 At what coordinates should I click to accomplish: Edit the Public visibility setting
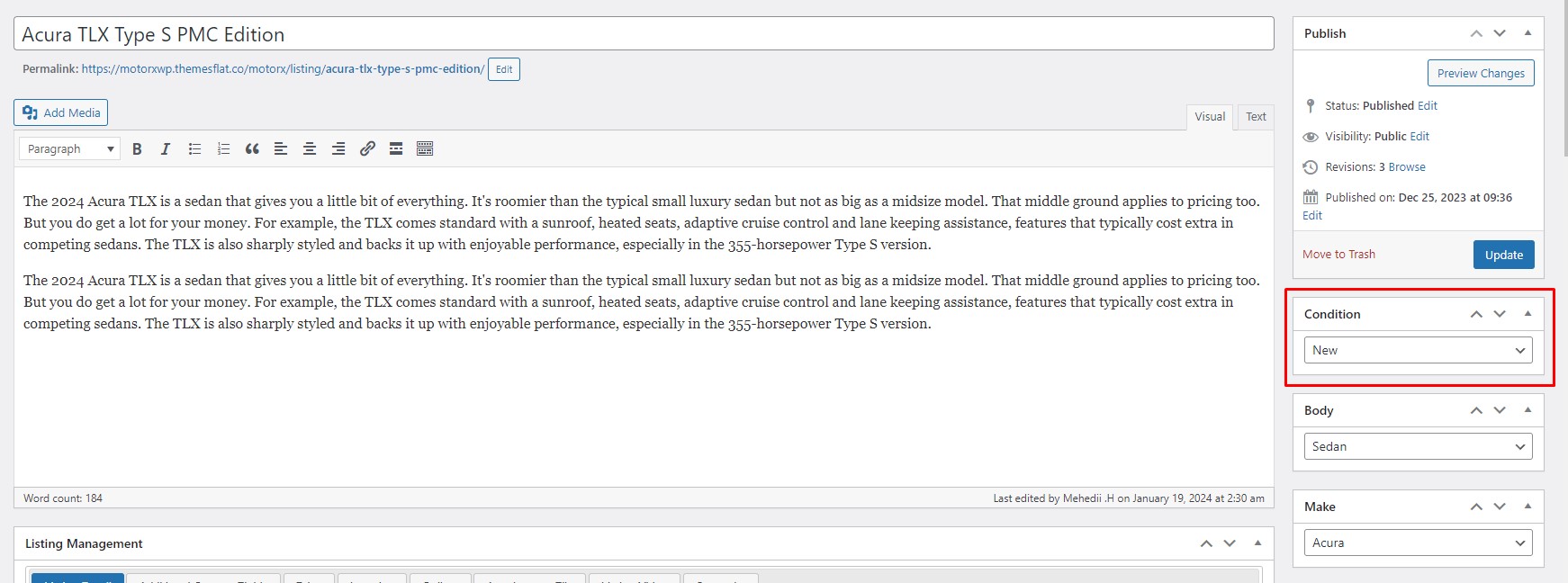[x=1419, y=137]
